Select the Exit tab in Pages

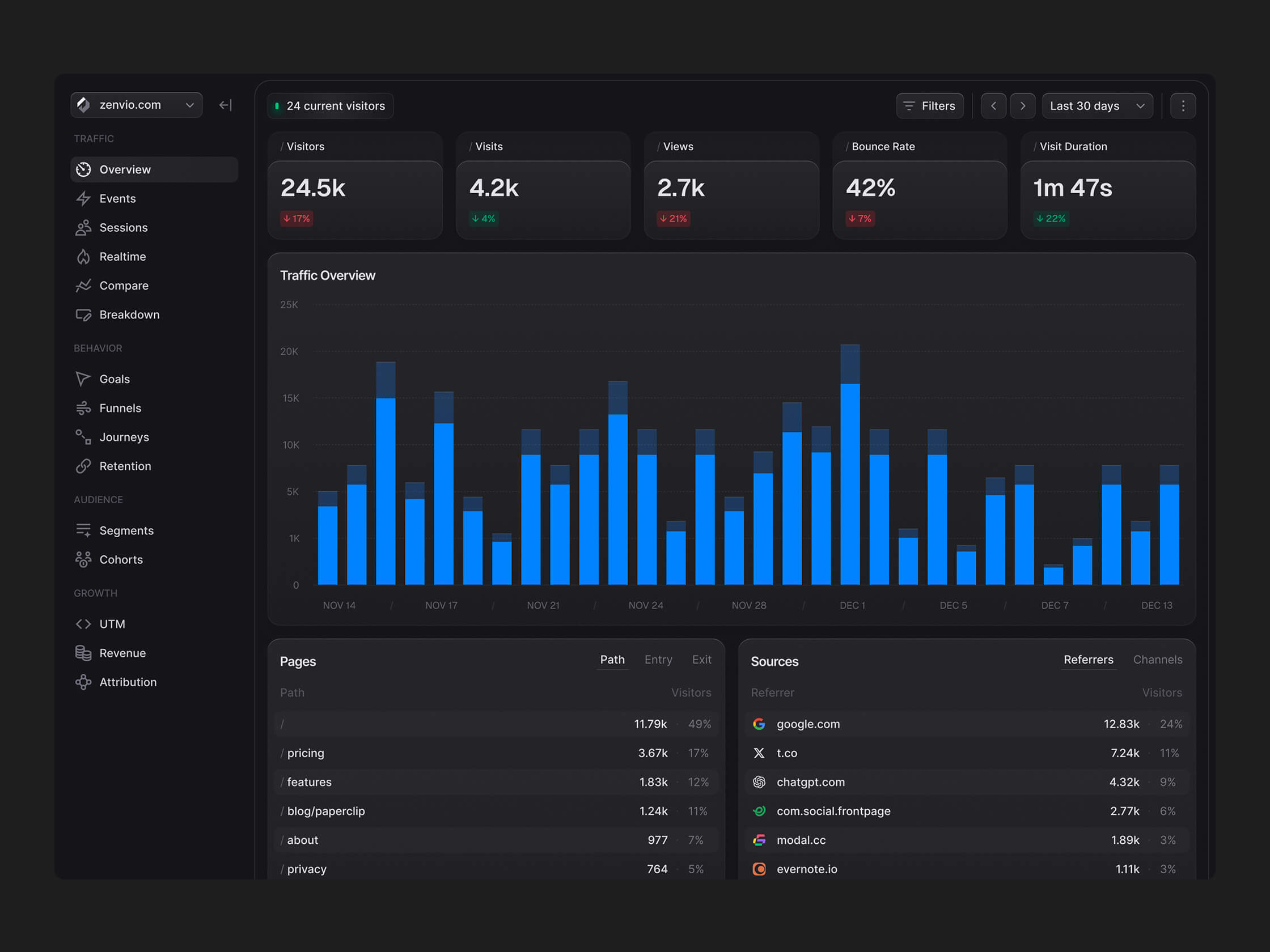701,660
